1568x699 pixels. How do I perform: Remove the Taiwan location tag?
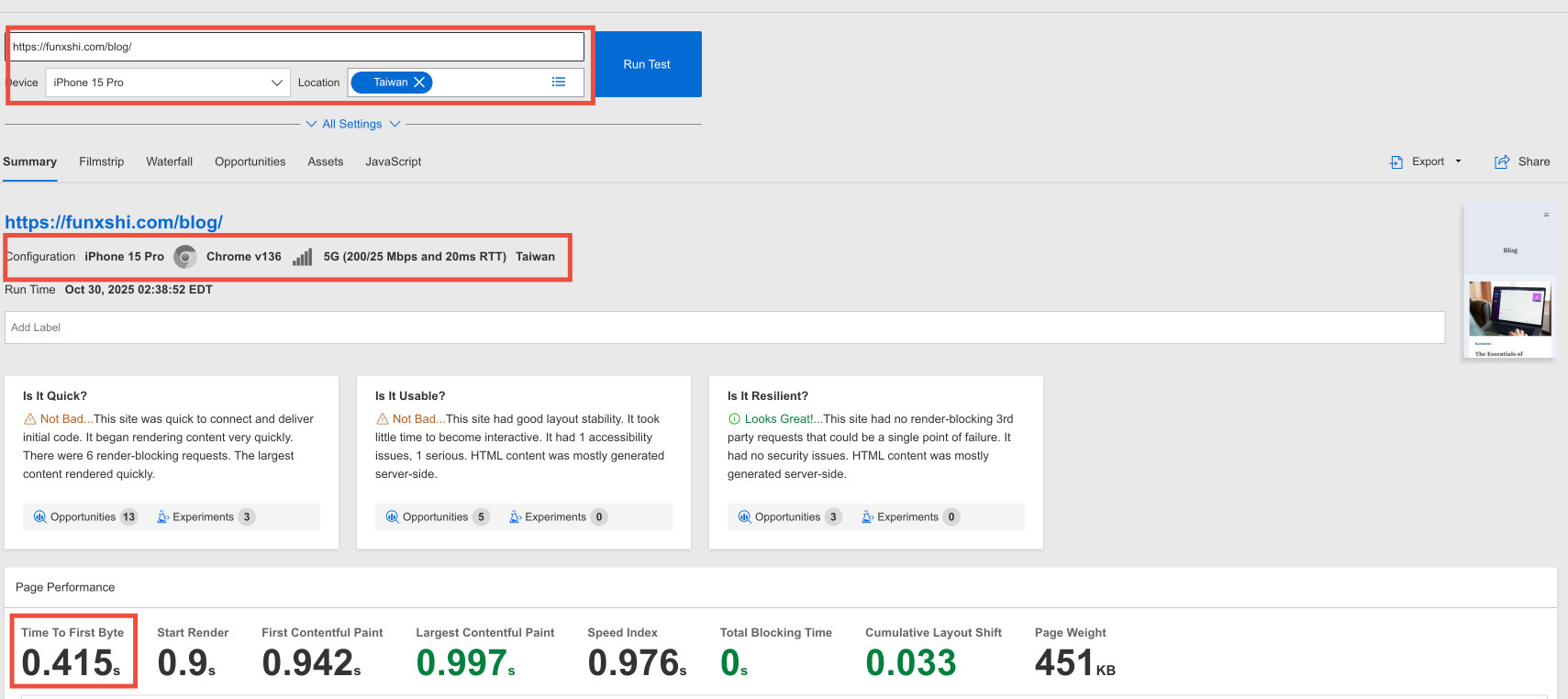419,83
